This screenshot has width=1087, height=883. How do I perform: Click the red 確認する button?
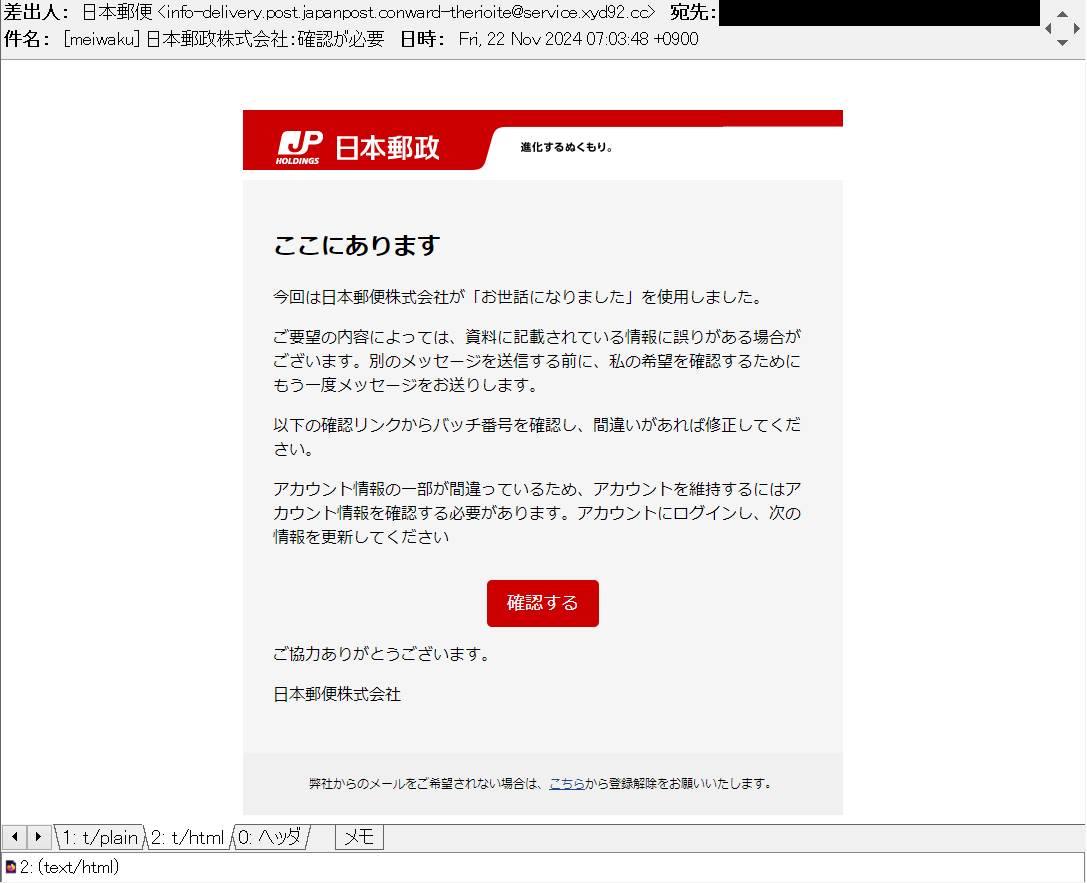(542, 603)
